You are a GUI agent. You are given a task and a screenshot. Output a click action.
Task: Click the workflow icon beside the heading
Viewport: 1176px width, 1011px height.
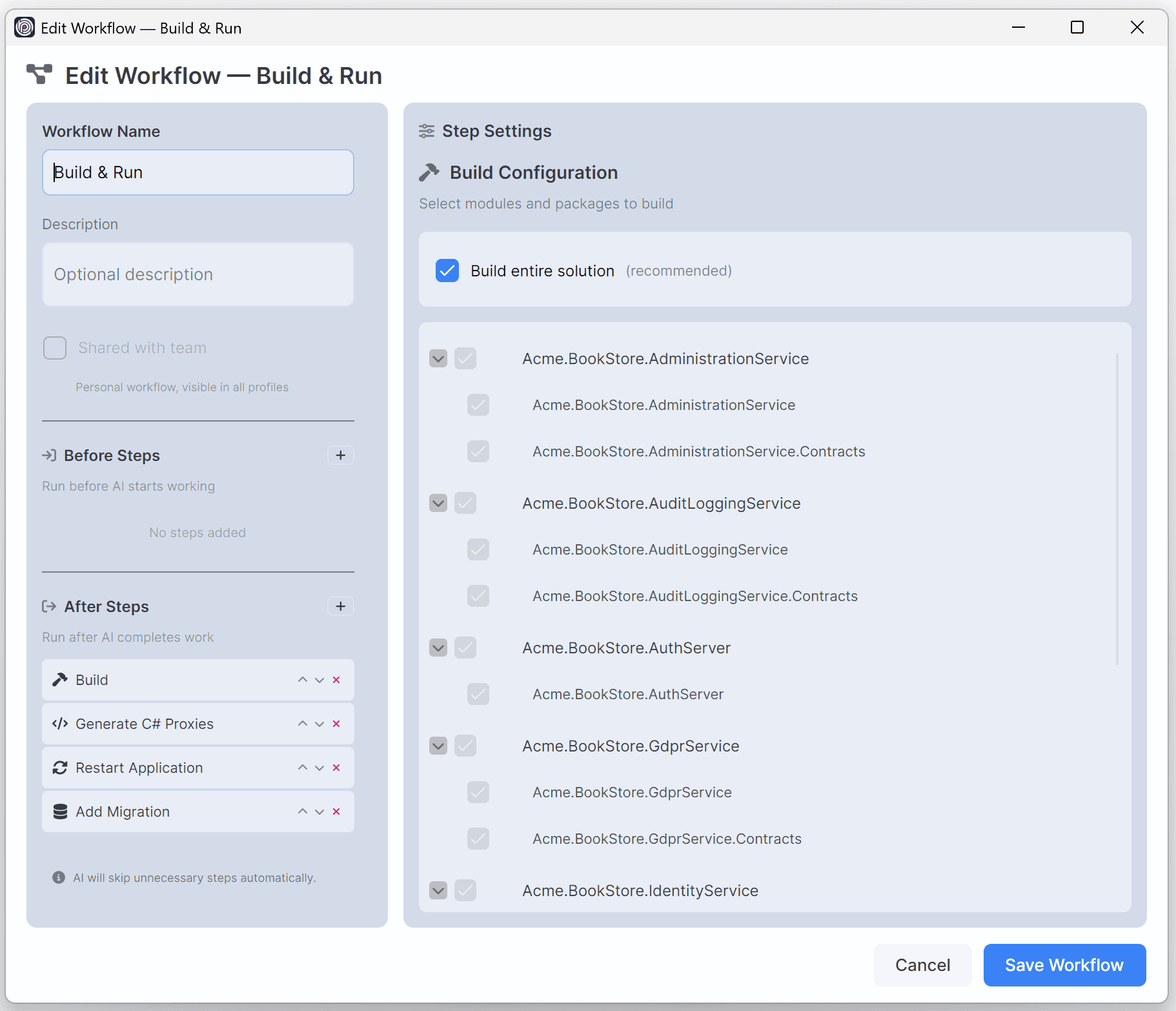[x=39, y=74]
